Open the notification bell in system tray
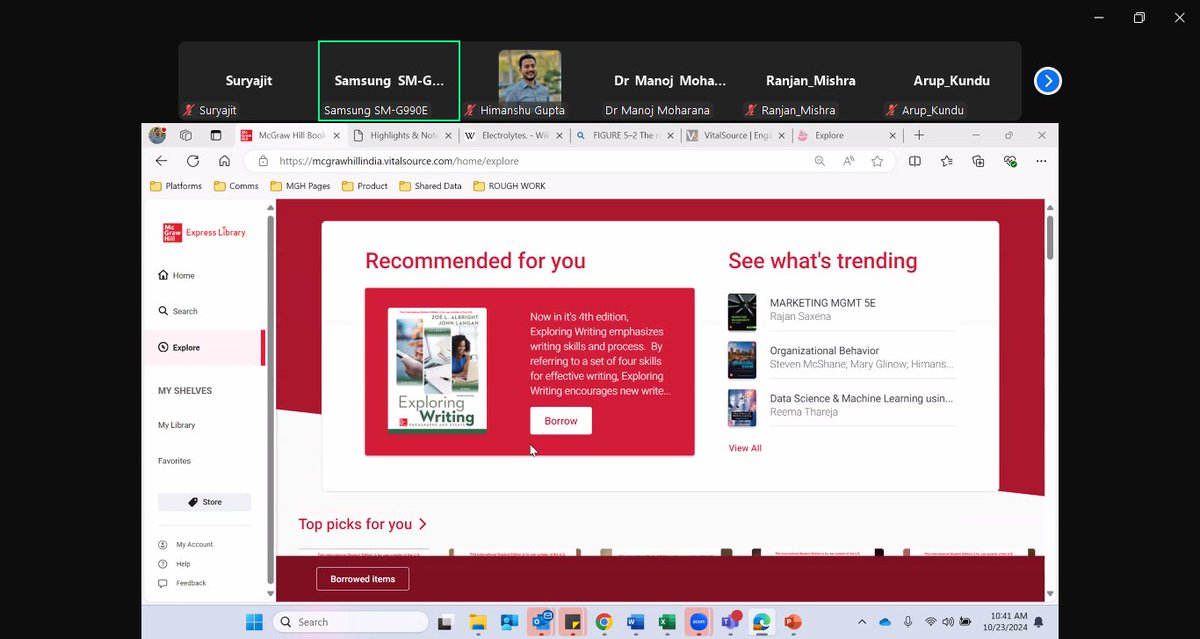The image size is (1200, 639). click(1038, 622)
